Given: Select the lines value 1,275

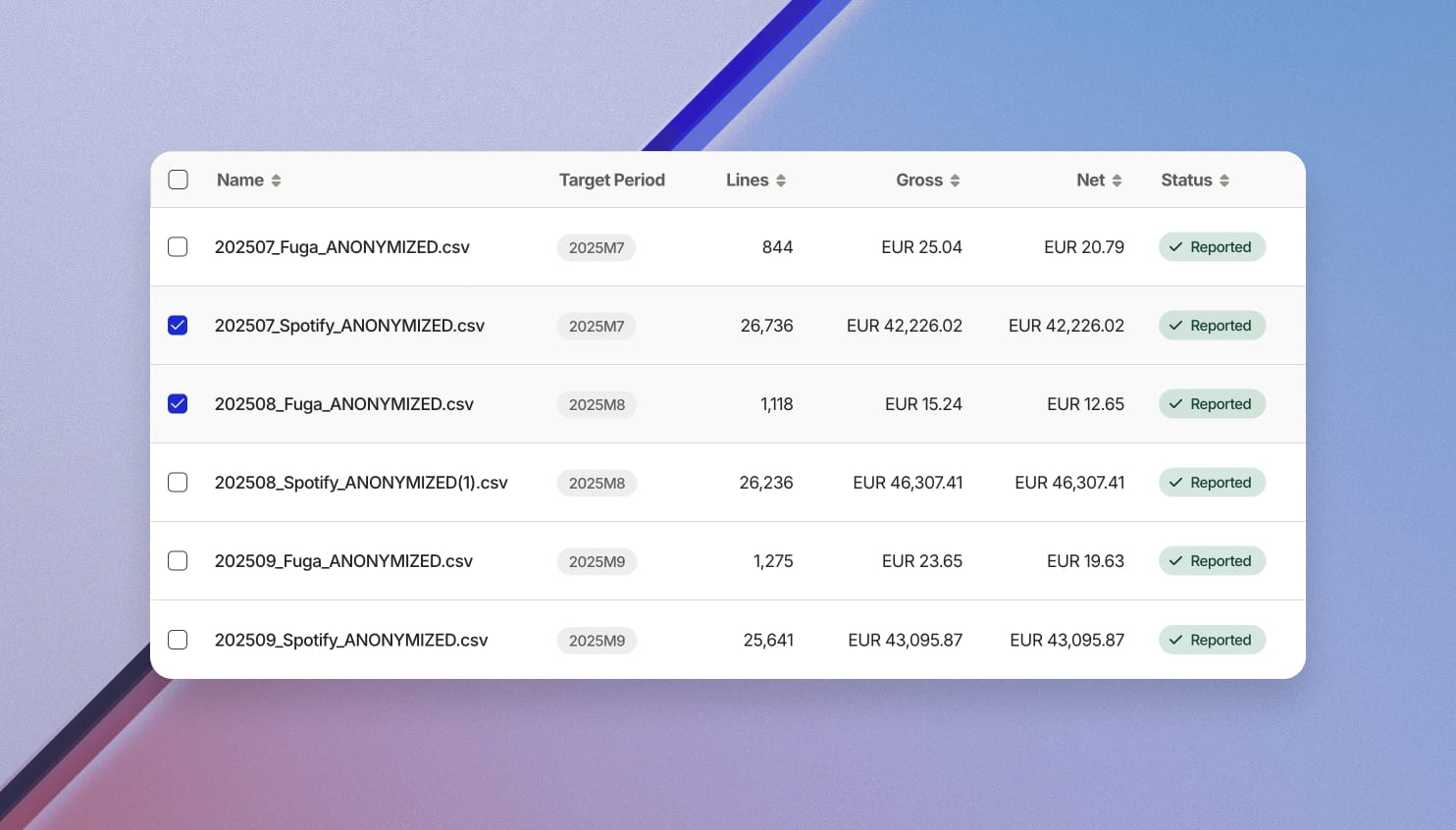Looking at the screenshot, I should point(773,561).
